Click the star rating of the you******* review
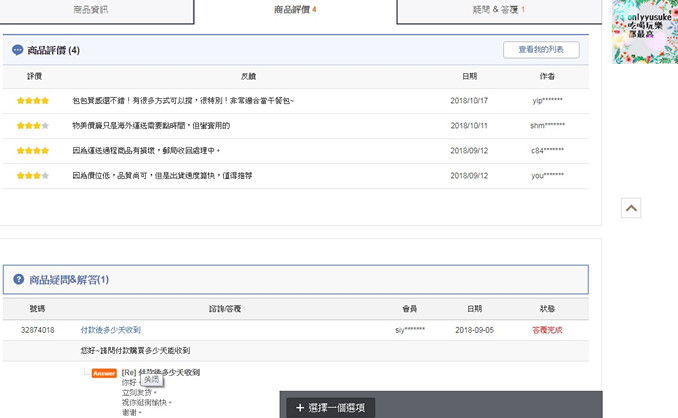This screenshot has width=678, height=418. click(33, 176)
